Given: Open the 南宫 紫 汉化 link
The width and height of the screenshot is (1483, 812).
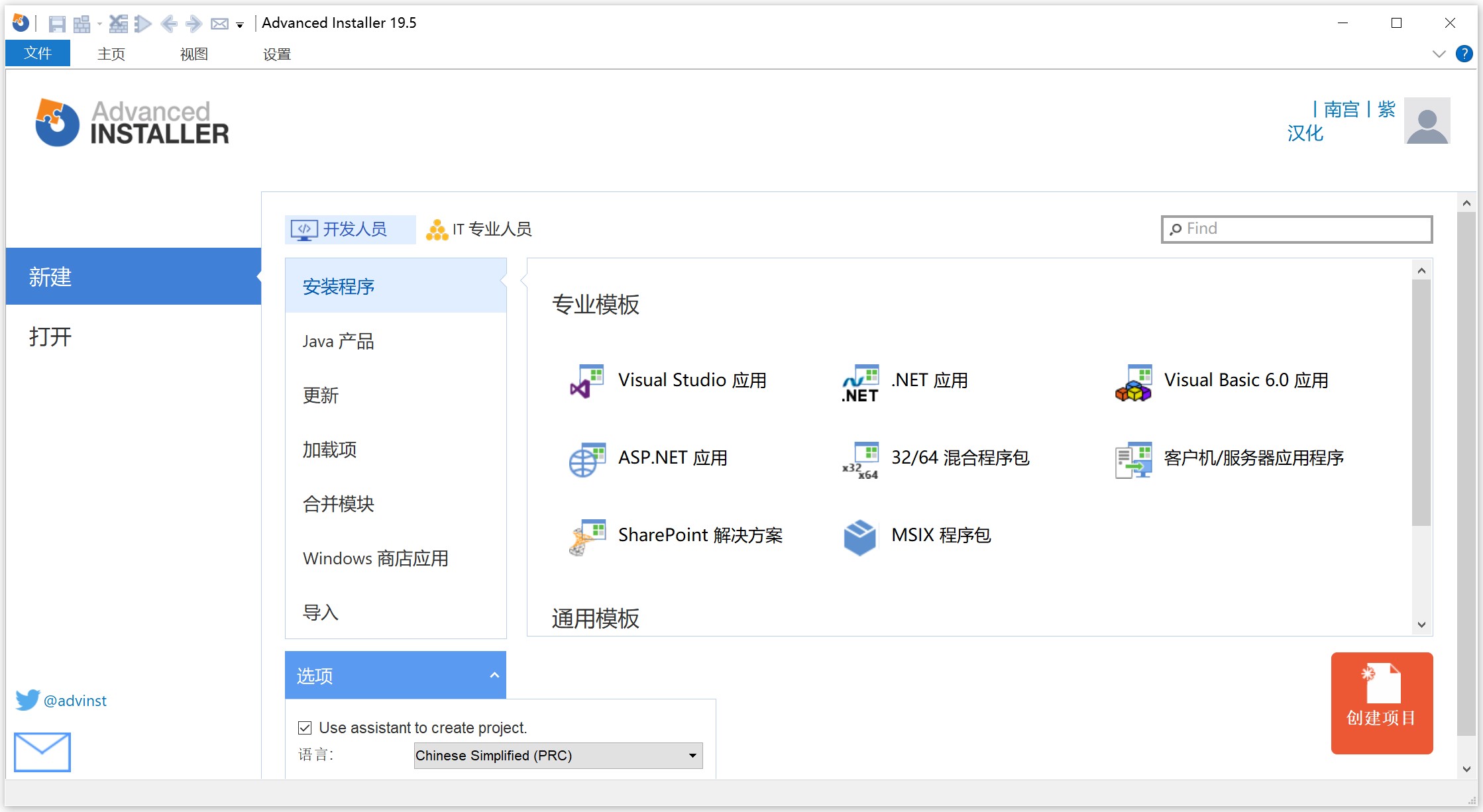Looking at the screenshot, I should pos(1341,121).
